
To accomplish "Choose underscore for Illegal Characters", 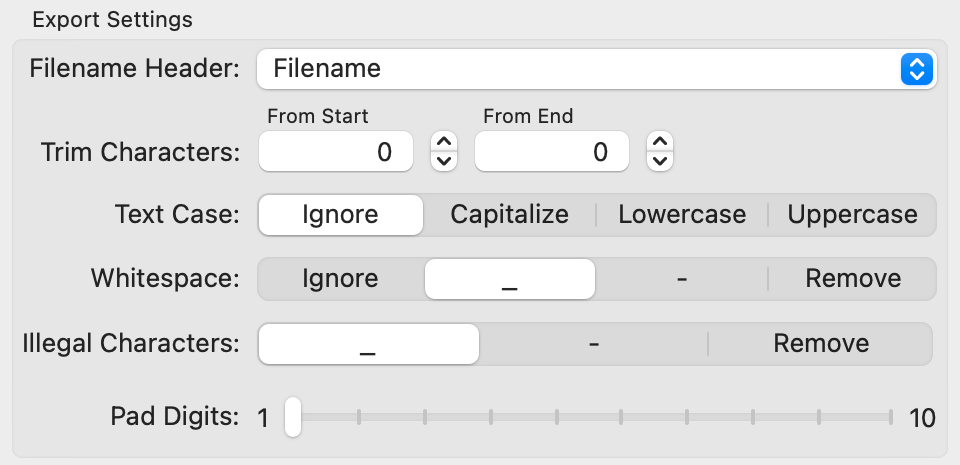I will point(368,344).
